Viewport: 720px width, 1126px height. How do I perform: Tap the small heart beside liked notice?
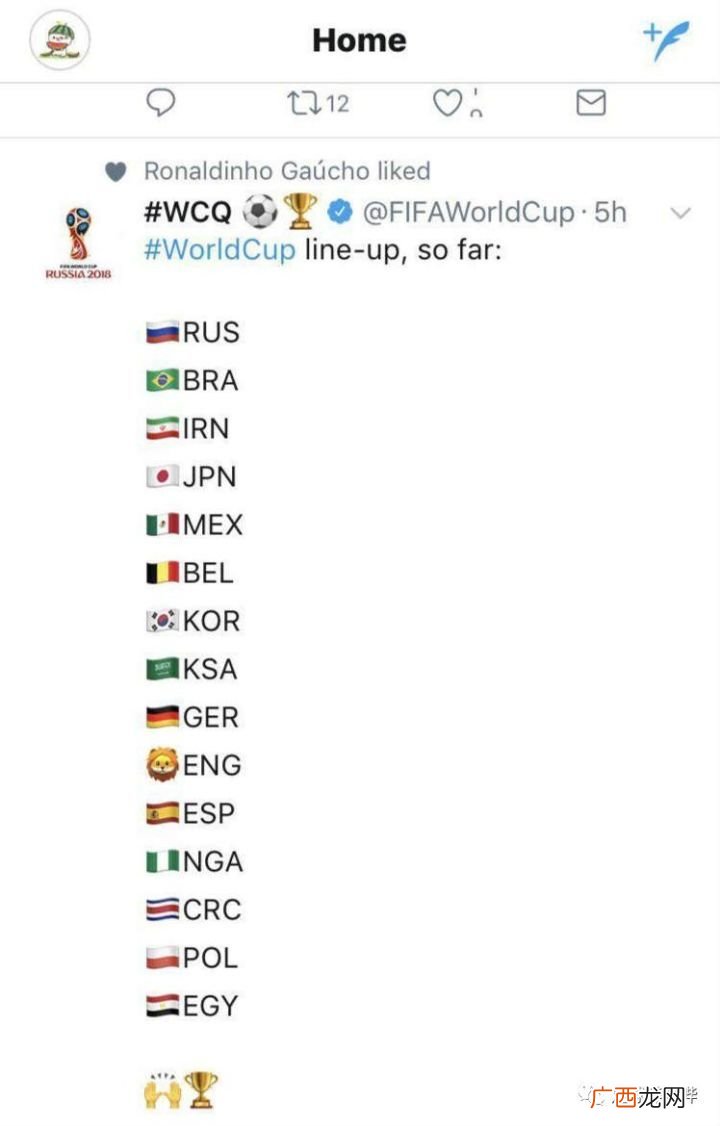(x=116, y=172)
